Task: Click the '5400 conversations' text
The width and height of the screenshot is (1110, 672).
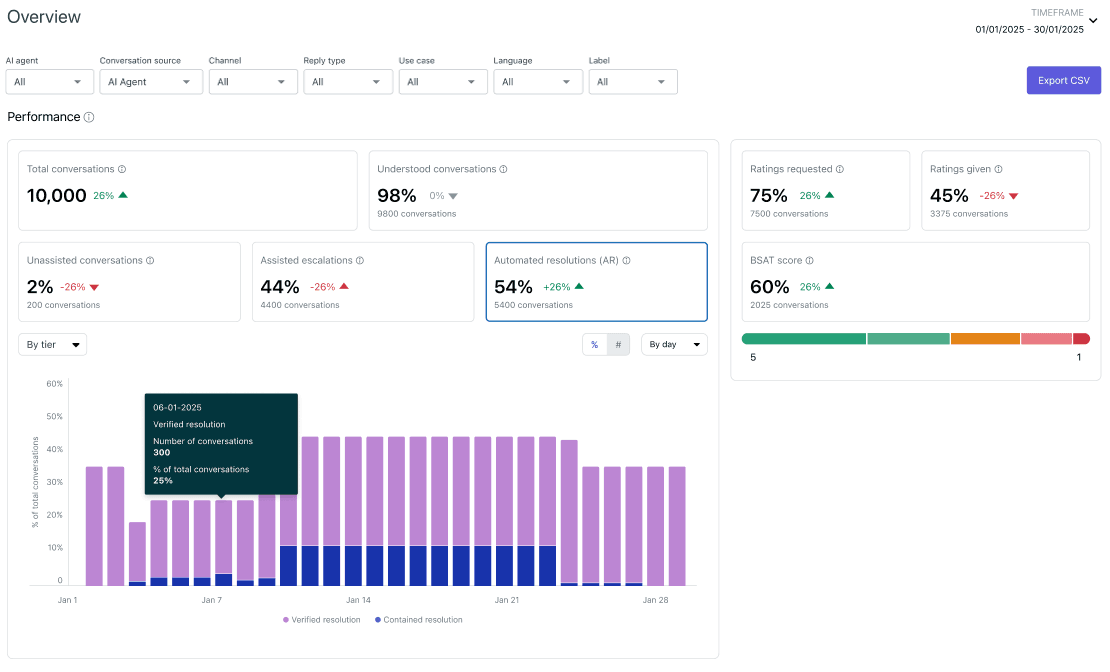Action: [534, 305]
